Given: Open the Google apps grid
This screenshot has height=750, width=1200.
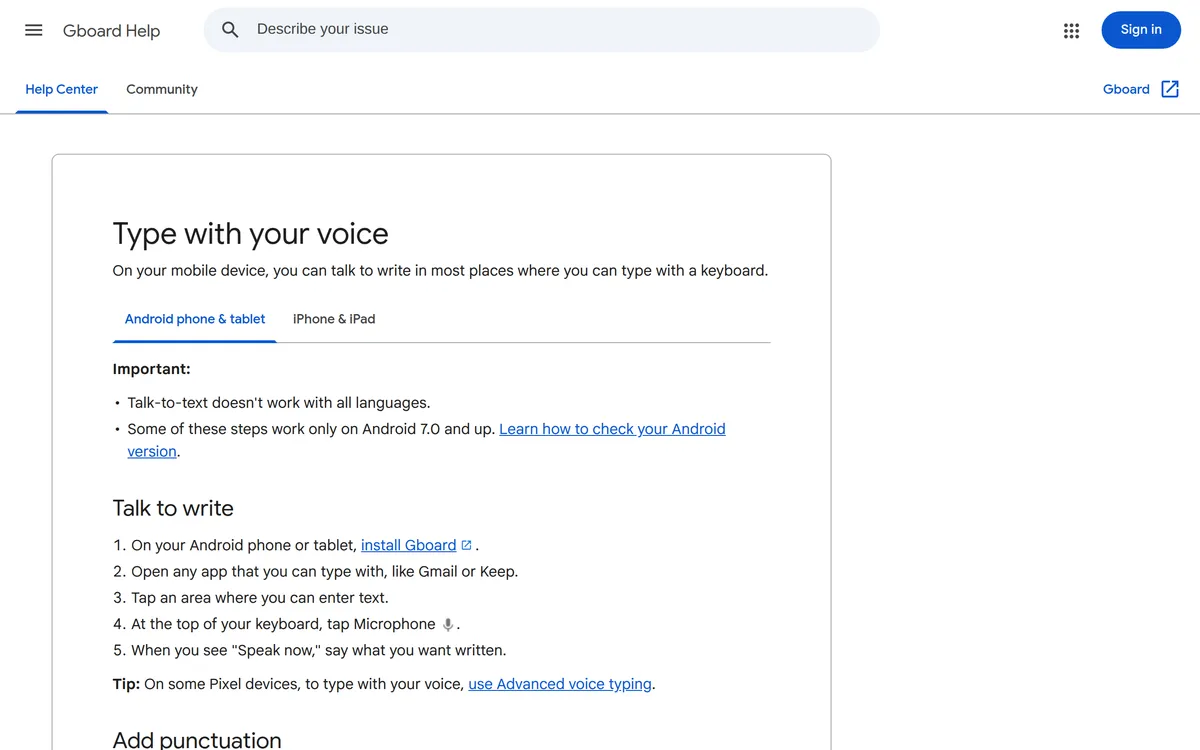Looking at the screenshot, I should tap(1071, 30).
